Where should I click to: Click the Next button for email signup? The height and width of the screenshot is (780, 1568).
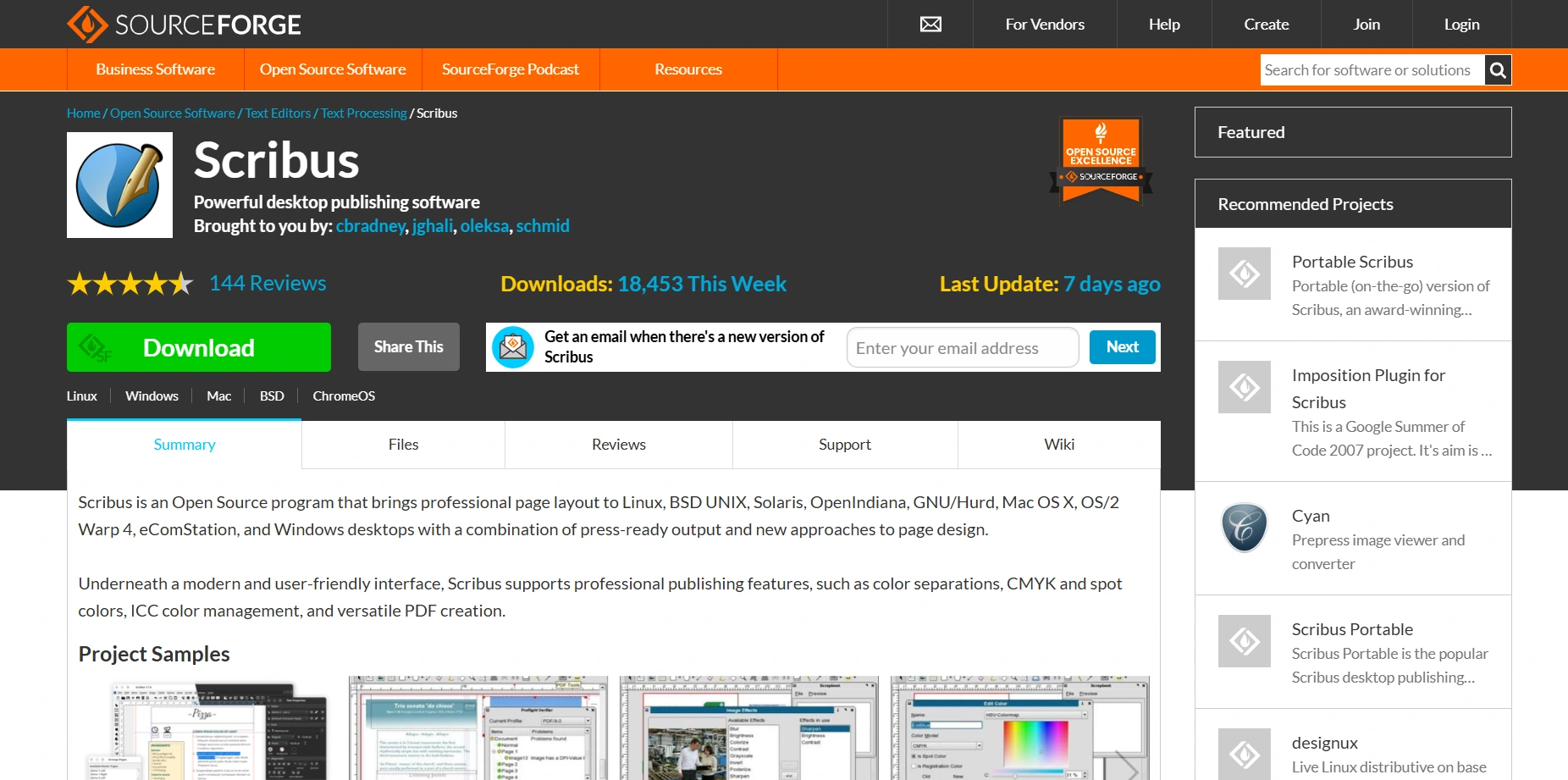(1123, 347)
